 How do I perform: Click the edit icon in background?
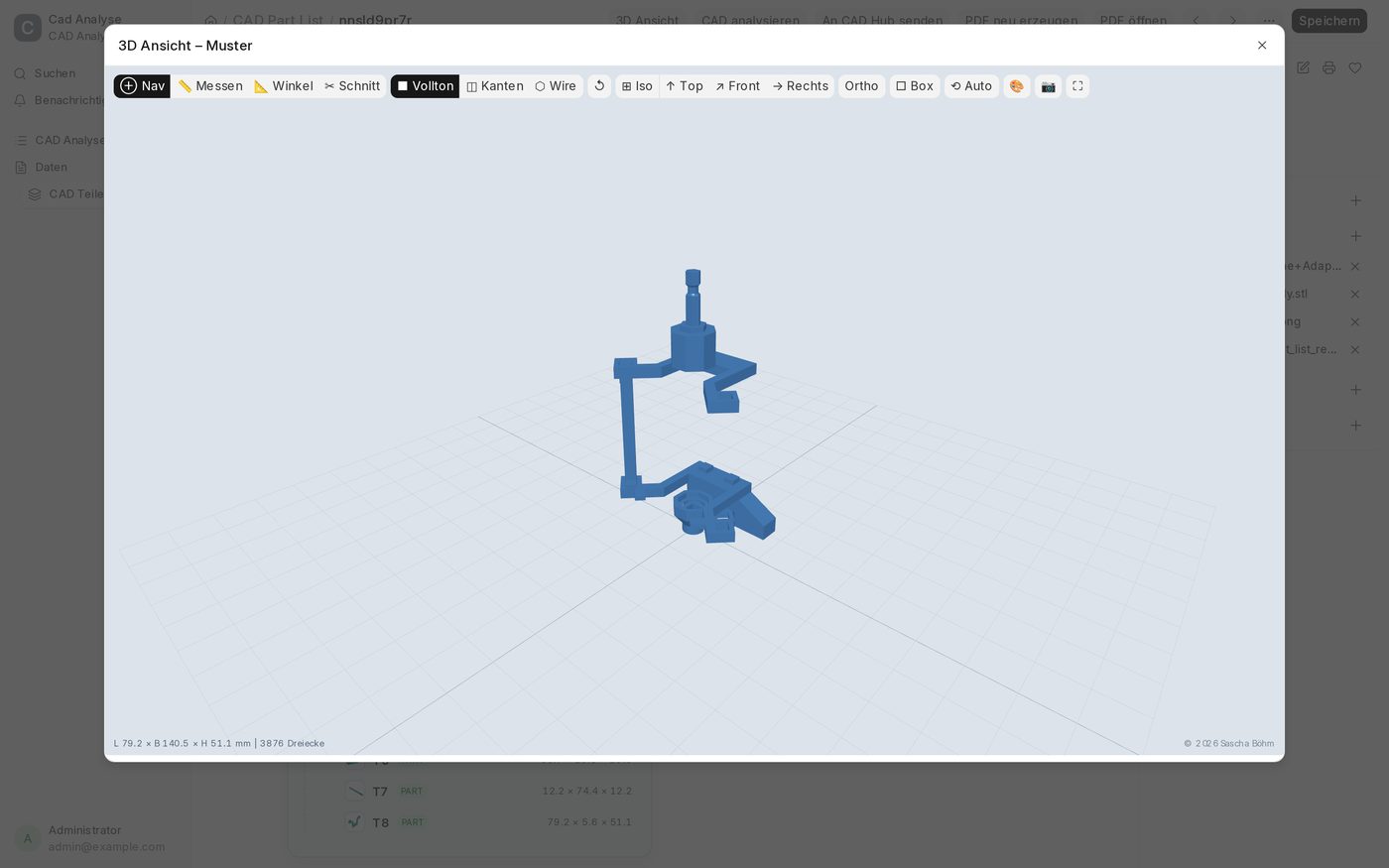click(1303, 67)
